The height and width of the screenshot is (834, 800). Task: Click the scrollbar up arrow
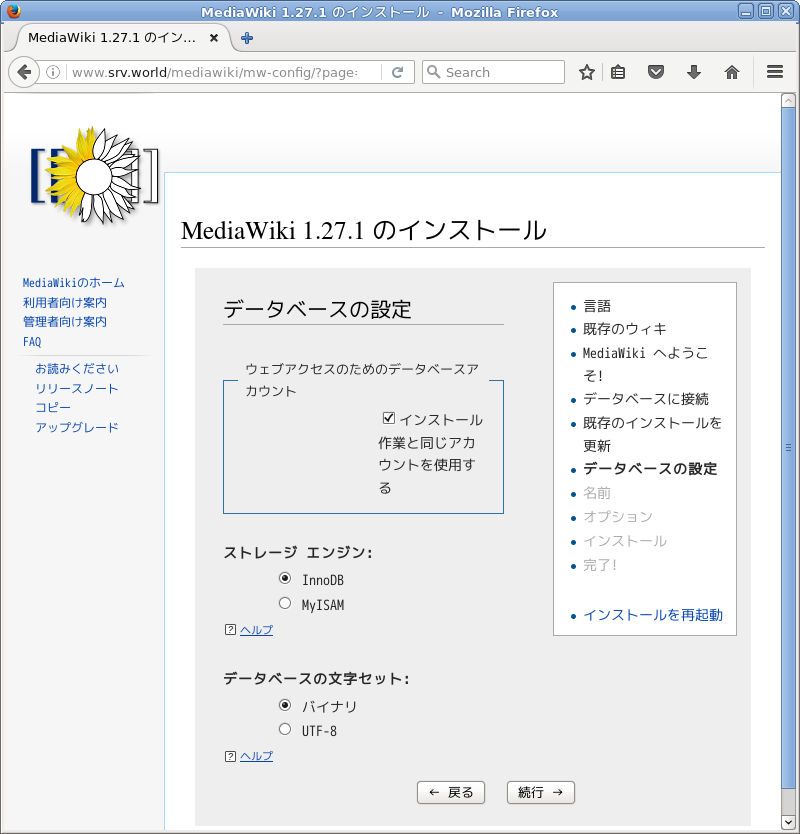pos(788,100)
